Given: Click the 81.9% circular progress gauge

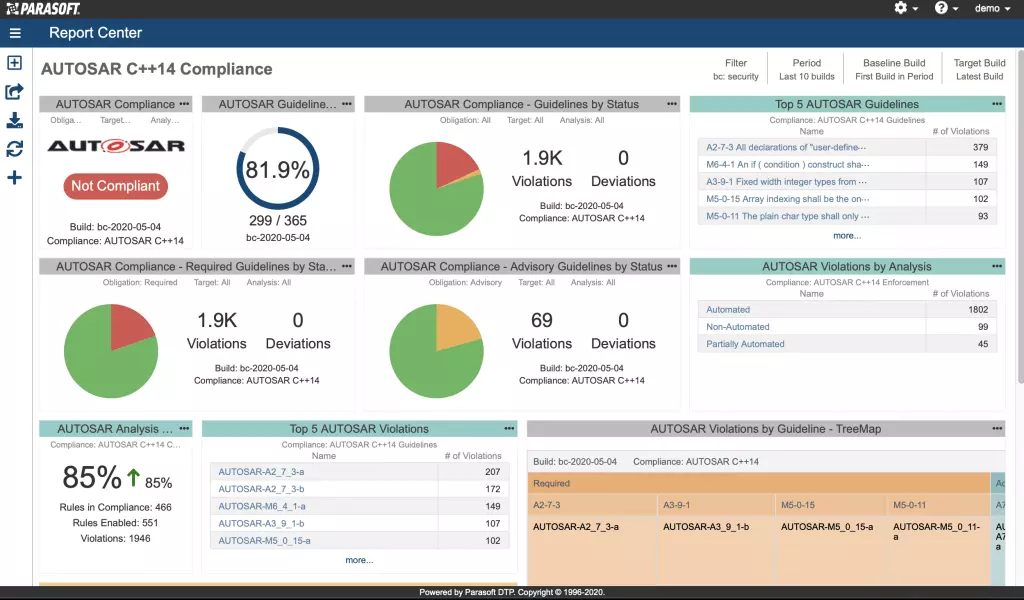Looking at the screenshot, I should click(277, 170).
